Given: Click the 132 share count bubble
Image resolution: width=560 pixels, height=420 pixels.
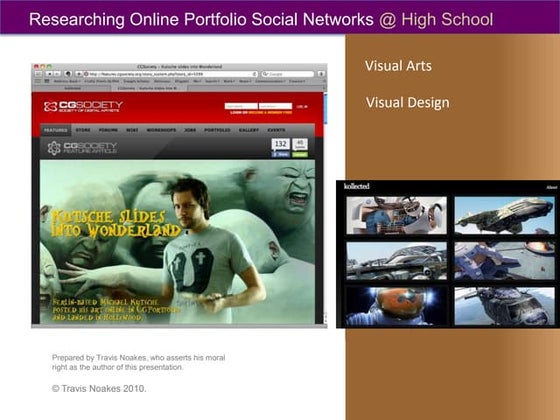Looking at the screenshot, I should tap(281, 144).
